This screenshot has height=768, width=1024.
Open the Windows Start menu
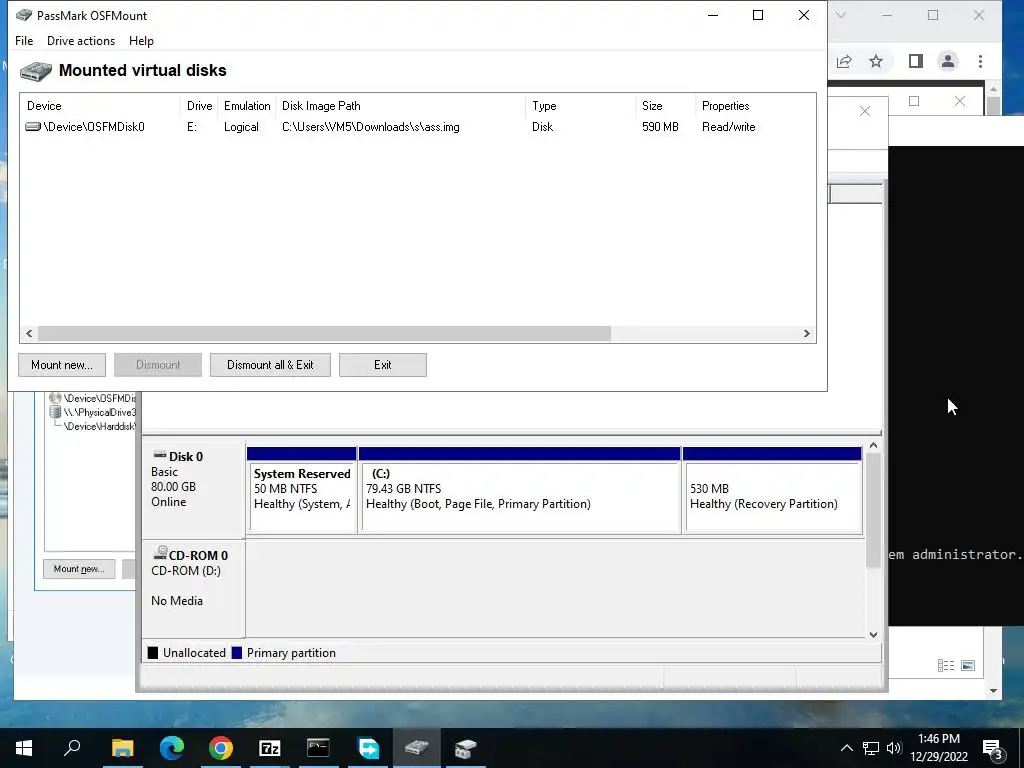click(24, 748)
